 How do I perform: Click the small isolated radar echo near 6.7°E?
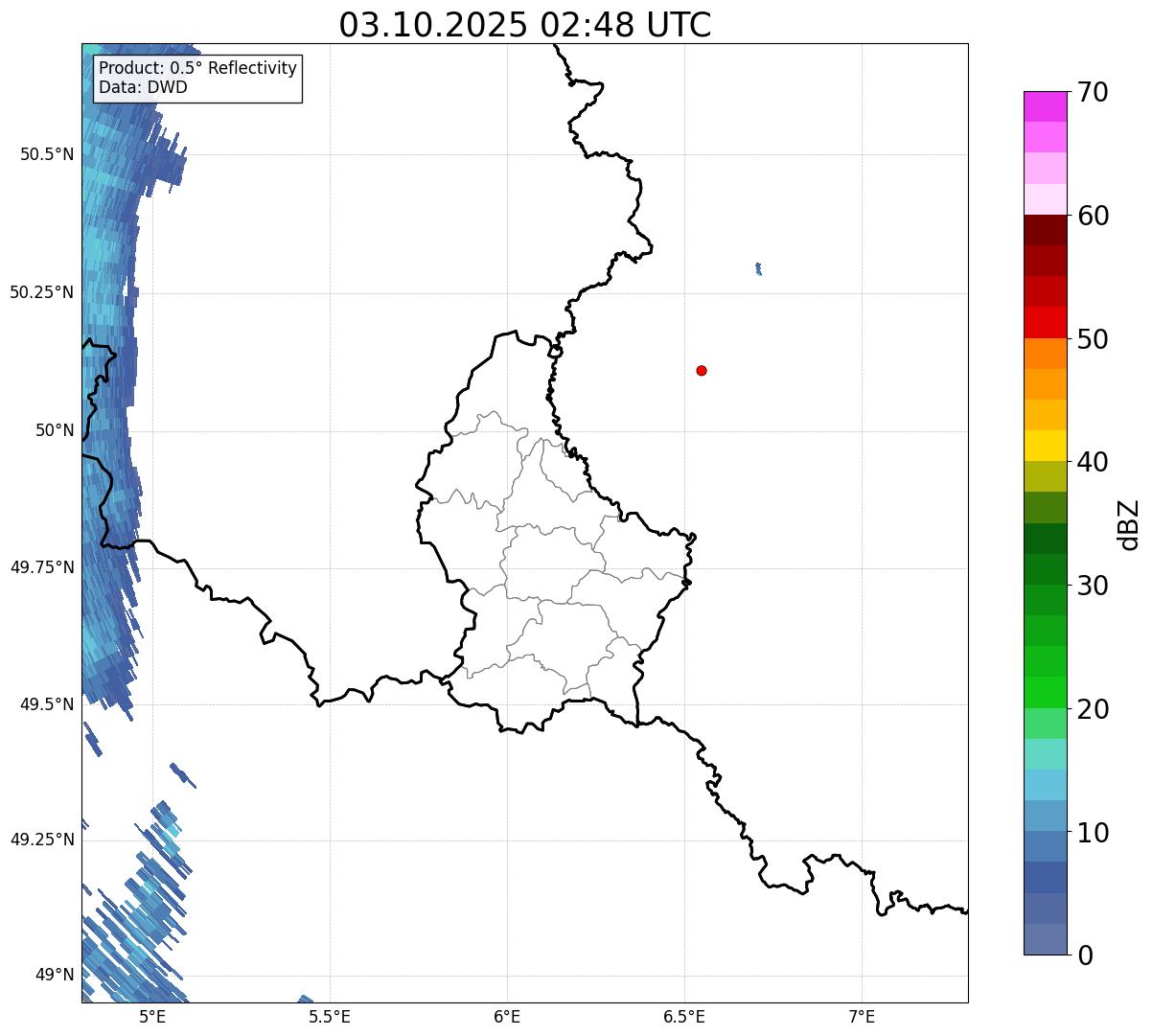[758, 269]
